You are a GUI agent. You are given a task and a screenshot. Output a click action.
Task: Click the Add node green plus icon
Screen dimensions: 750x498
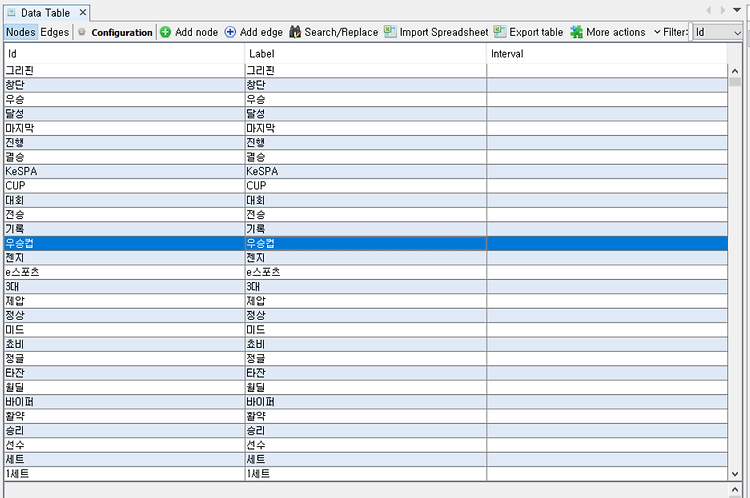[x=165, y=32]
